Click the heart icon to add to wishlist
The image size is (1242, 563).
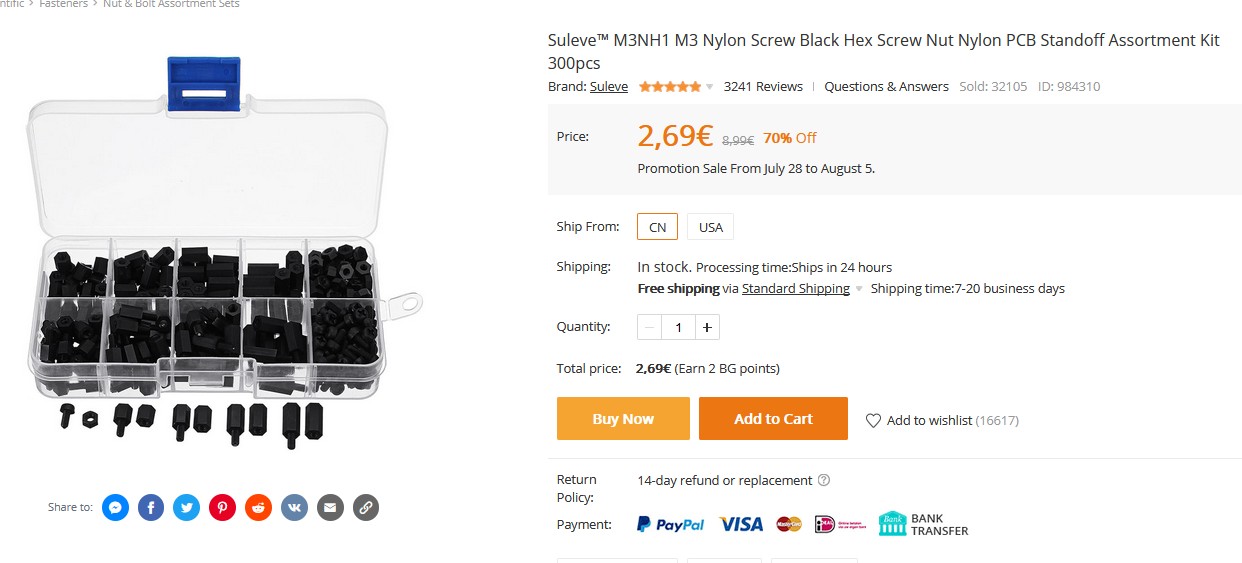[x=873, y=421]
